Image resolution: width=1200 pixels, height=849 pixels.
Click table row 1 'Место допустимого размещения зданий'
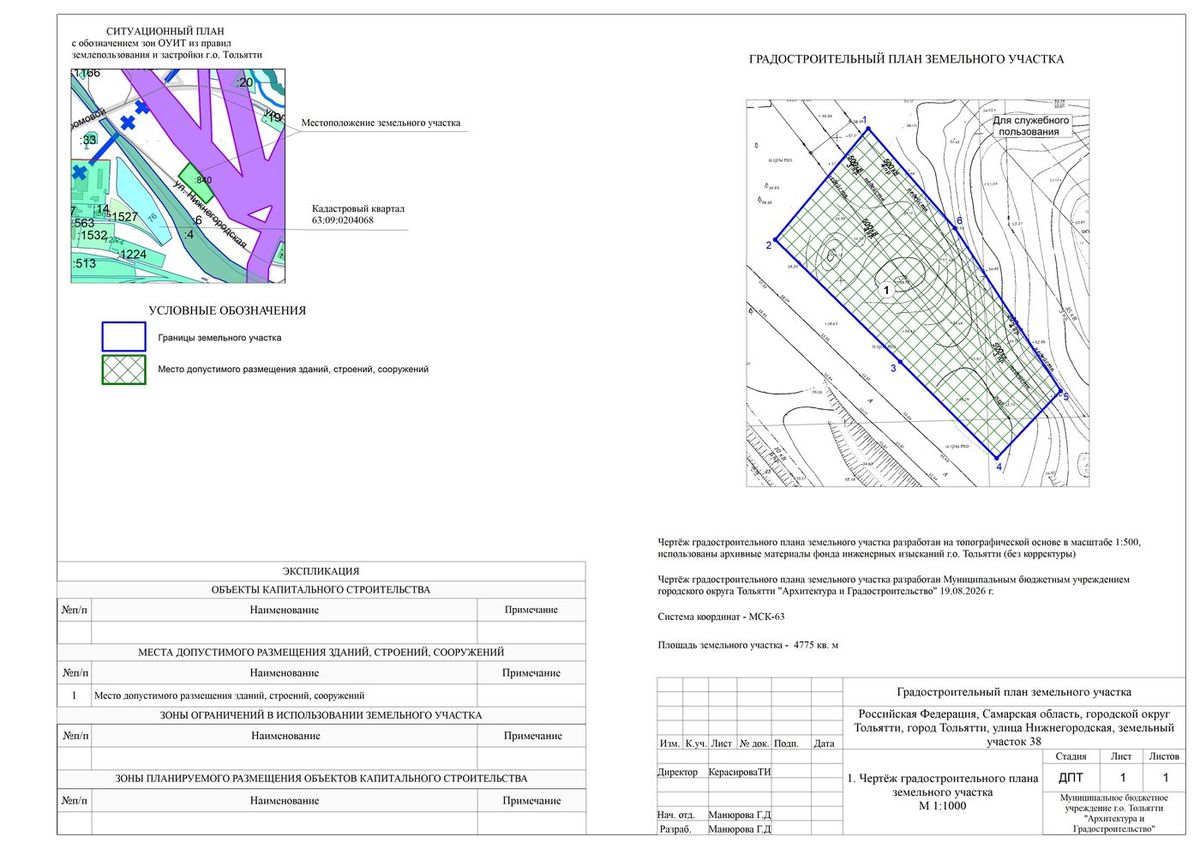321,696
